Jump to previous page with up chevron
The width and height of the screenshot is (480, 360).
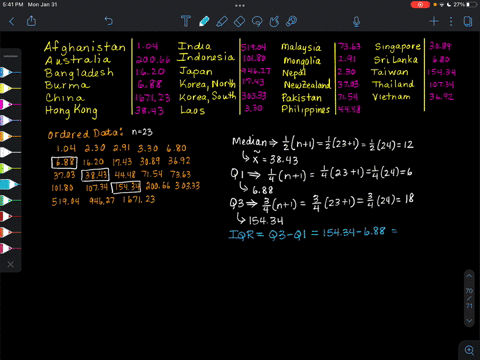(x=469, y=276)
